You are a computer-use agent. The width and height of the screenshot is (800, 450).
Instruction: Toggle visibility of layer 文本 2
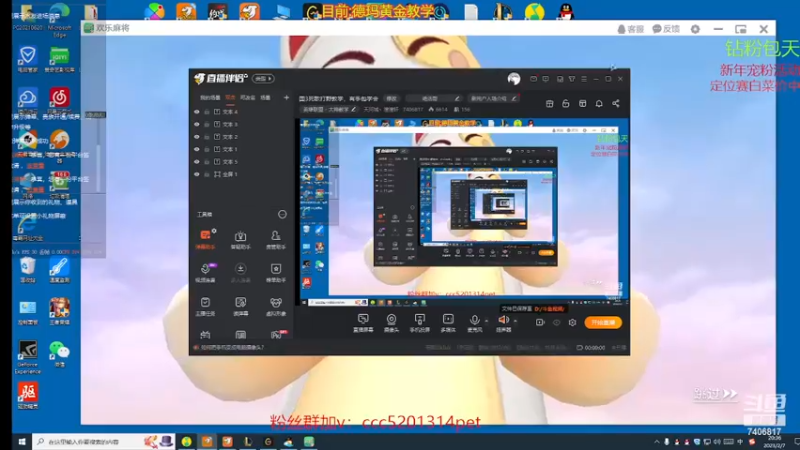[196, 137]
